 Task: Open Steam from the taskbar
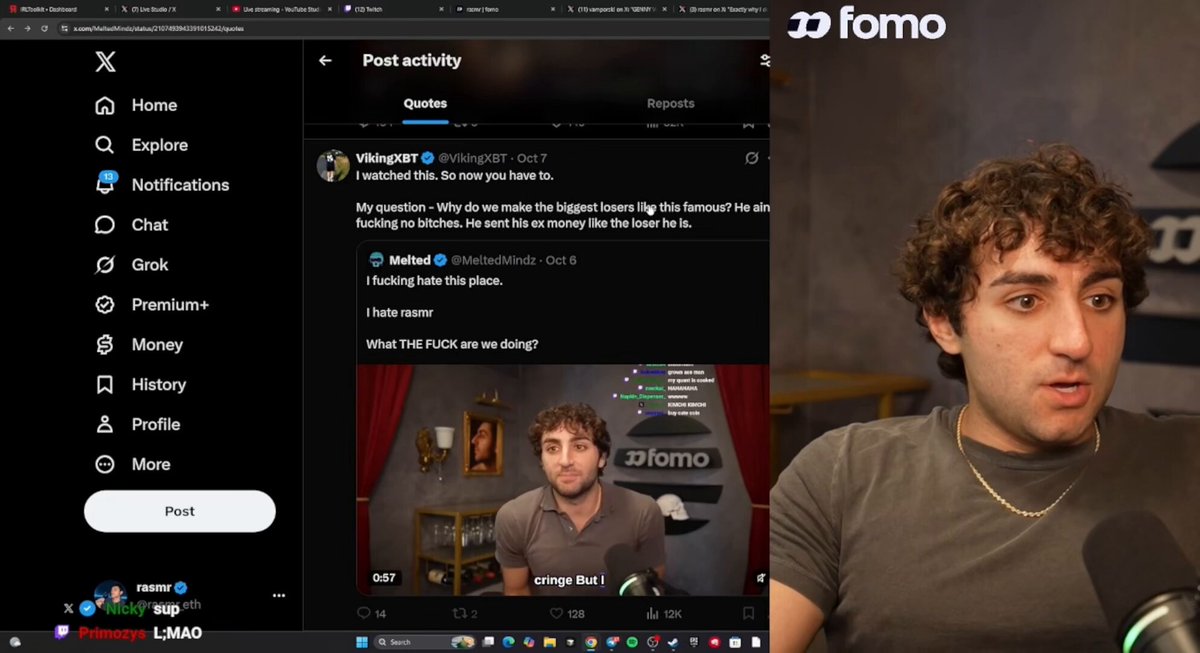pyautogui.click(x=673, y=642)
